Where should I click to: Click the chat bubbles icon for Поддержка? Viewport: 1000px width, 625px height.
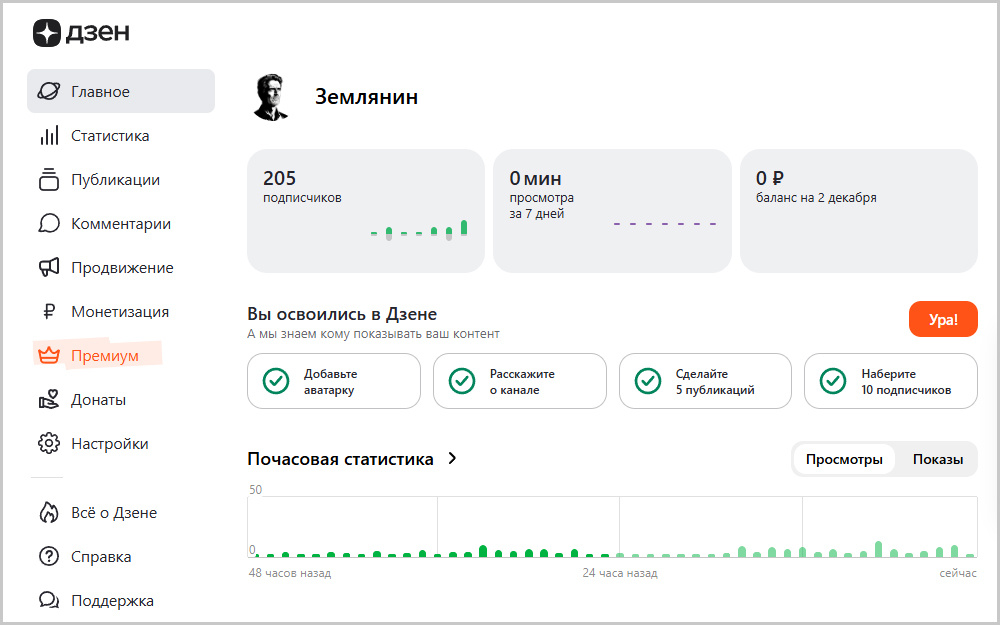[48, 600]
